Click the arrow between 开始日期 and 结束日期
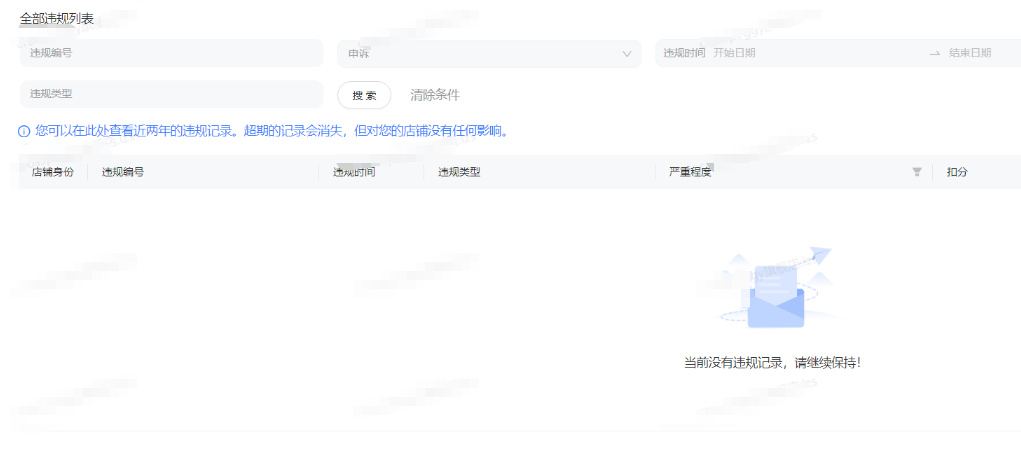 pos(934,53)
